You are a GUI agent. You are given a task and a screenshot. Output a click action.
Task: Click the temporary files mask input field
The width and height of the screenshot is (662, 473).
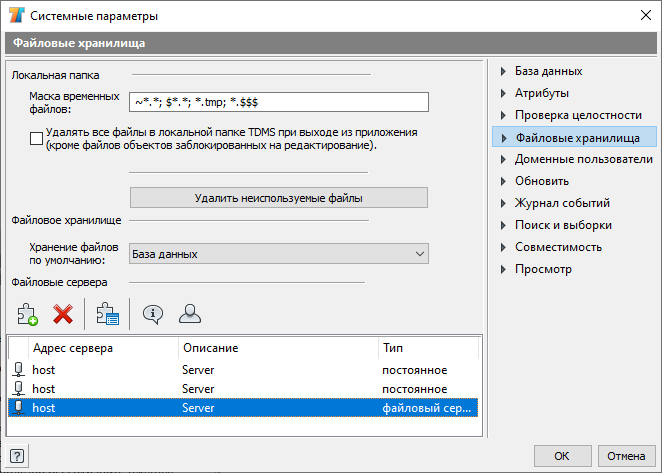(279, 102)
